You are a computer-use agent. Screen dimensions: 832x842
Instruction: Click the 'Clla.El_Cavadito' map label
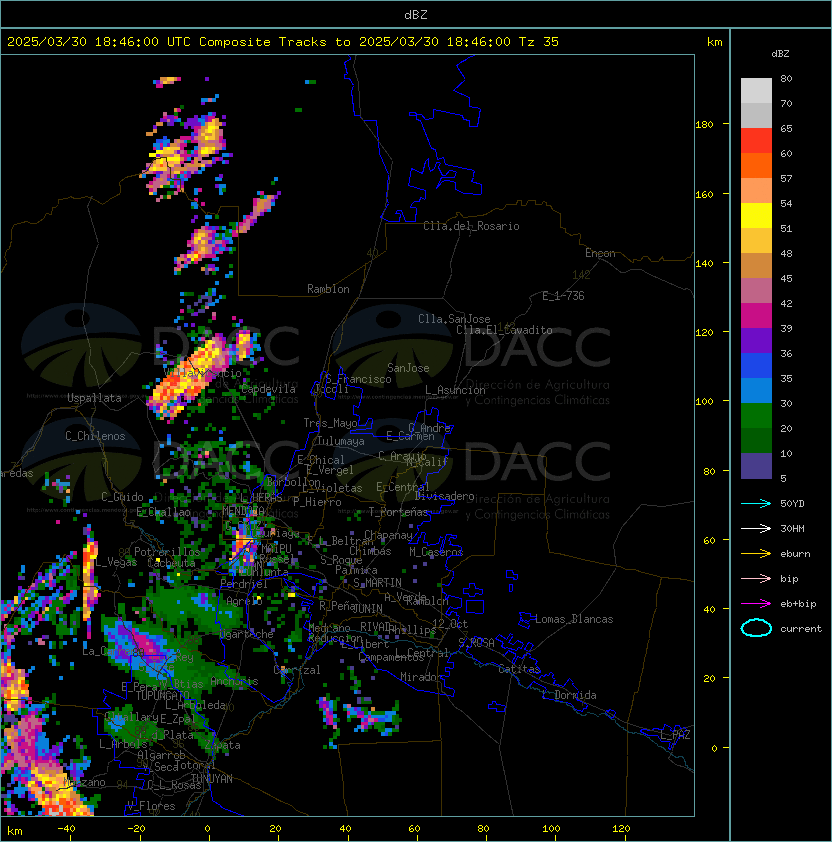[504, 330]
